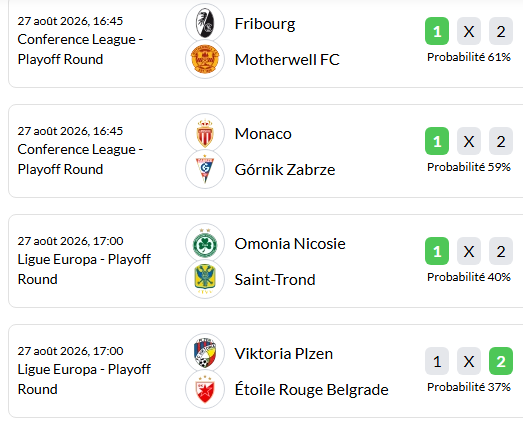523x421 pixels.
Task: Click Omonia Nicosie team name
Action: tap(290, 244)
